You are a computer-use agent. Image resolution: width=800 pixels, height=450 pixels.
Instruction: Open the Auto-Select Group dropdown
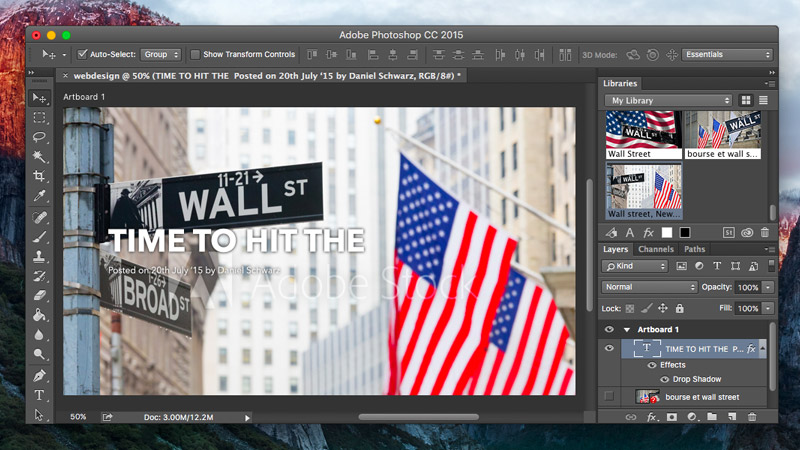[161, 54]
